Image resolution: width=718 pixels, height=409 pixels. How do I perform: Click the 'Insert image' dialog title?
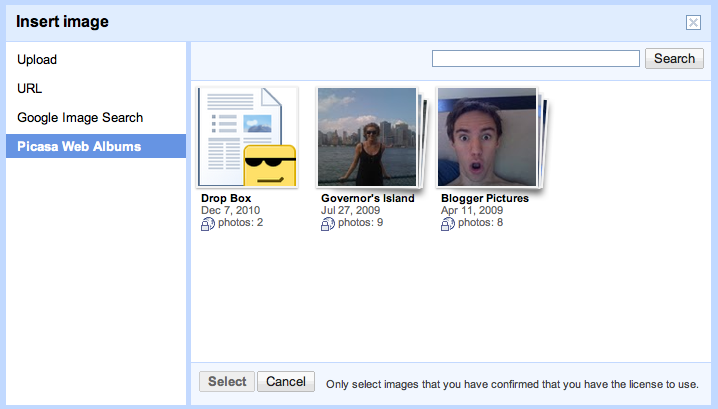[62, 22]
